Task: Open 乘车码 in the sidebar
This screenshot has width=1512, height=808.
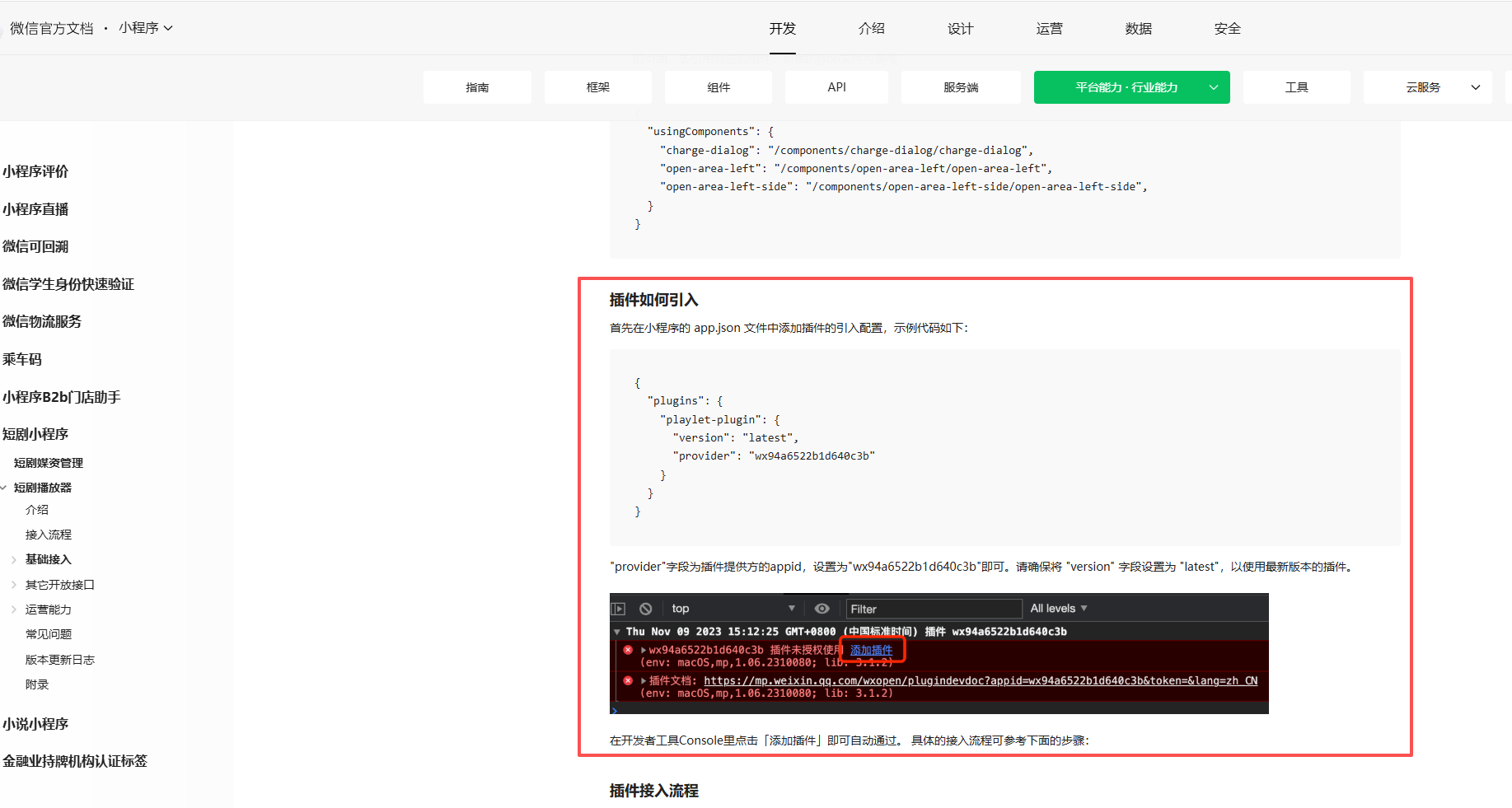Action: [22, 359]
